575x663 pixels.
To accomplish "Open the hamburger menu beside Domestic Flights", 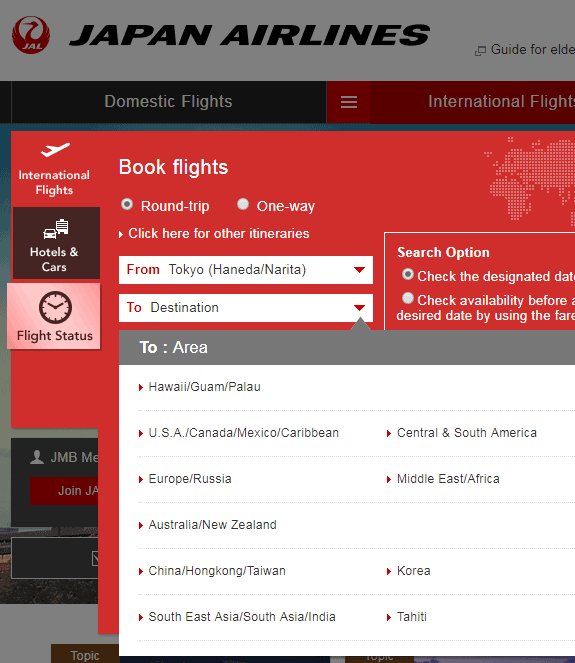I will pyautogui.click(x=349, y=102).
